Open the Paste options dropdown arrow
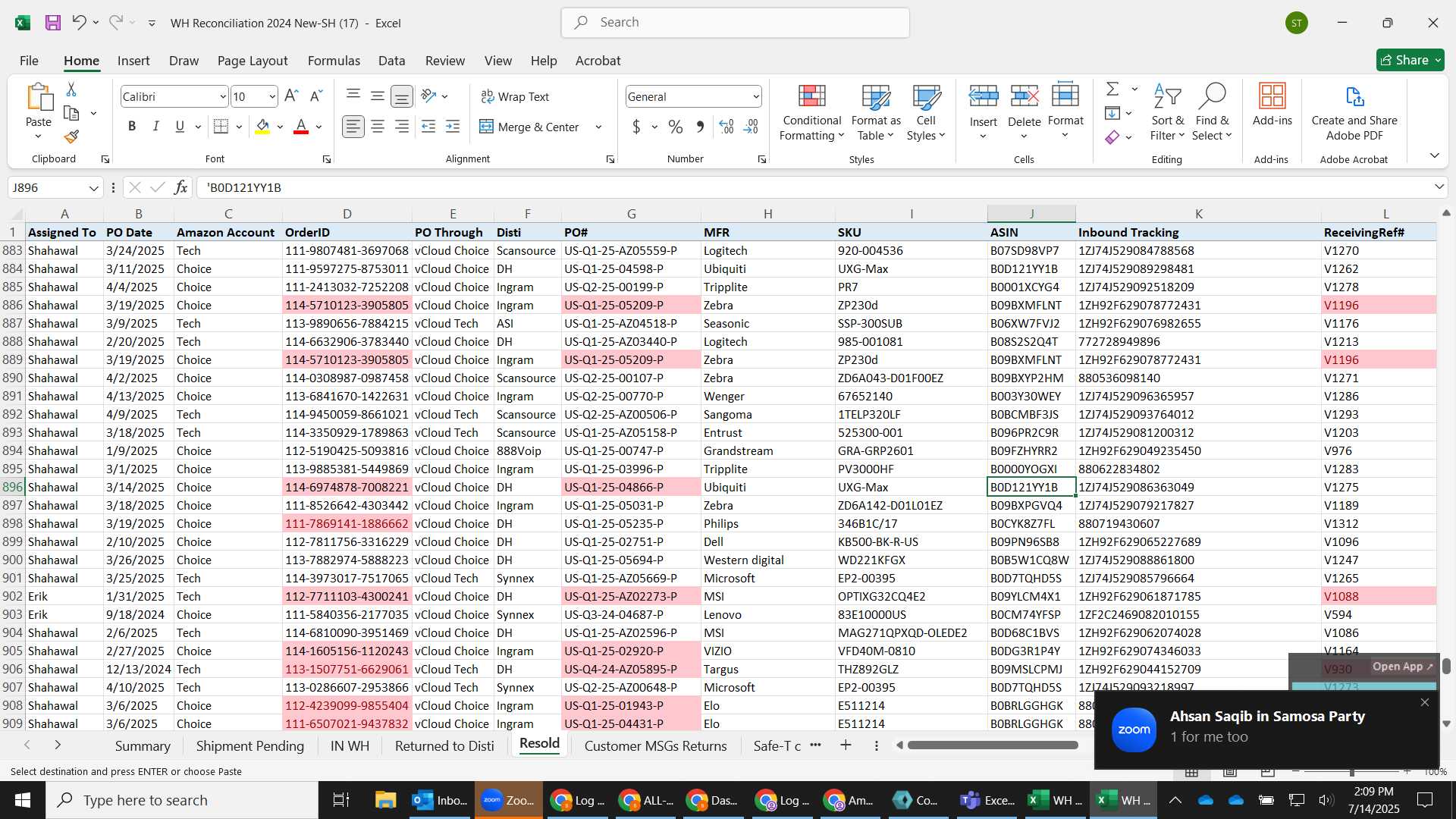 [39, 136]
